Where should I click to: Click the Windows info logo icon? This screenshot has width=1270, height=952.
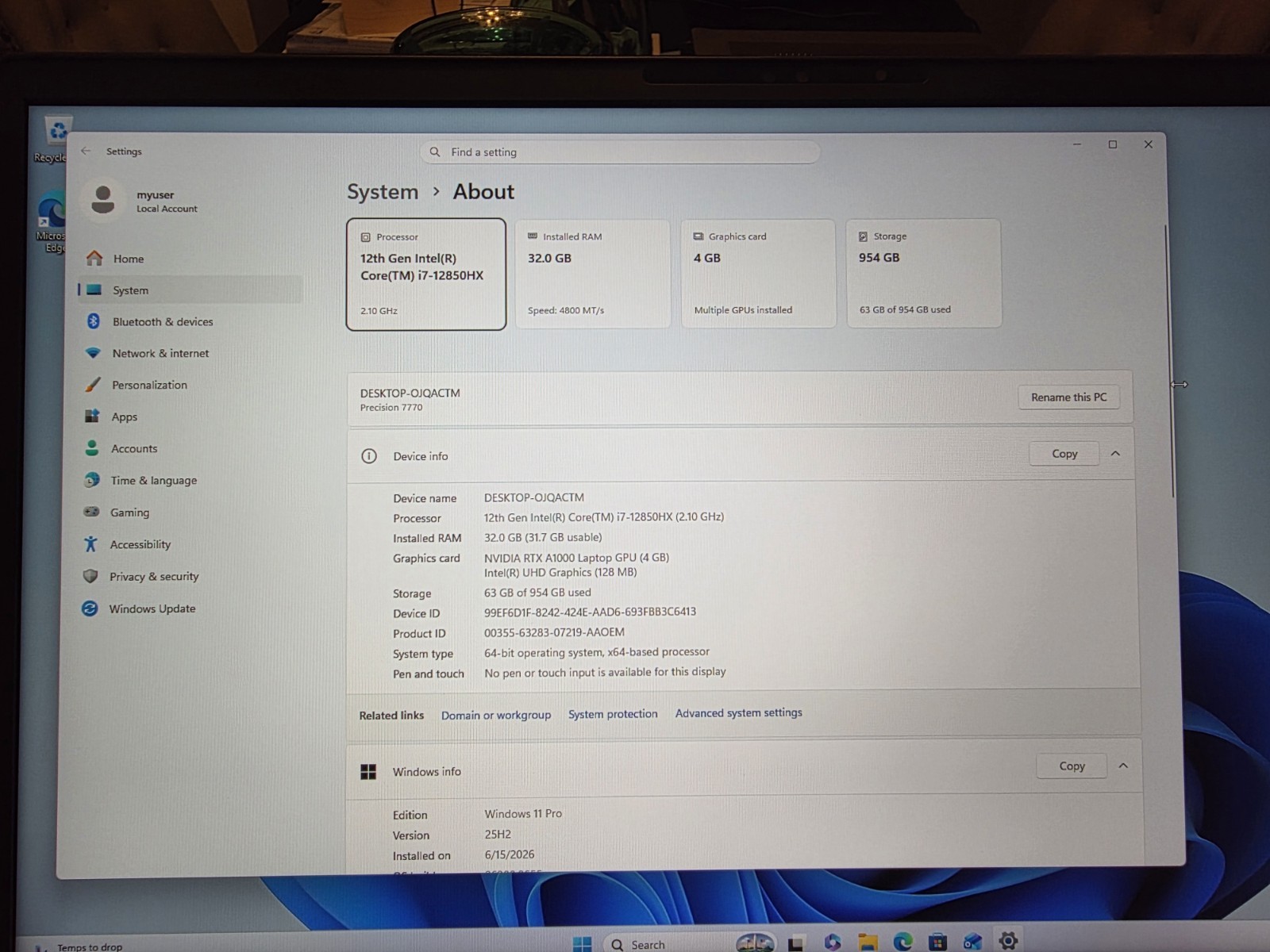coord(368,772)
